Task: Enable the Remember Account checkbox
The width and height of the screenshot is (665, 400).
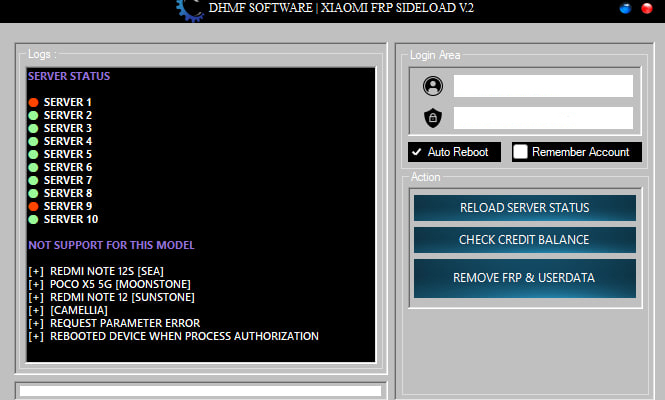Action: click(x=520, y=152)
